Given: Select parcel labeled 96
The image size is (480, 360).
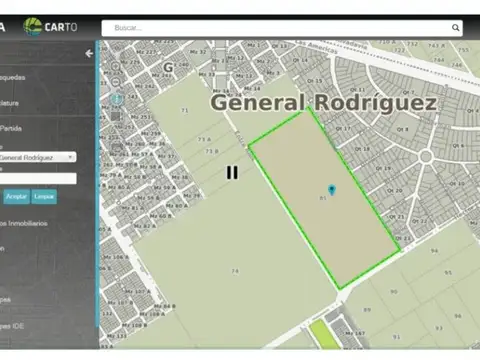Looking at the screenshot, I should (x=458, y=316).
